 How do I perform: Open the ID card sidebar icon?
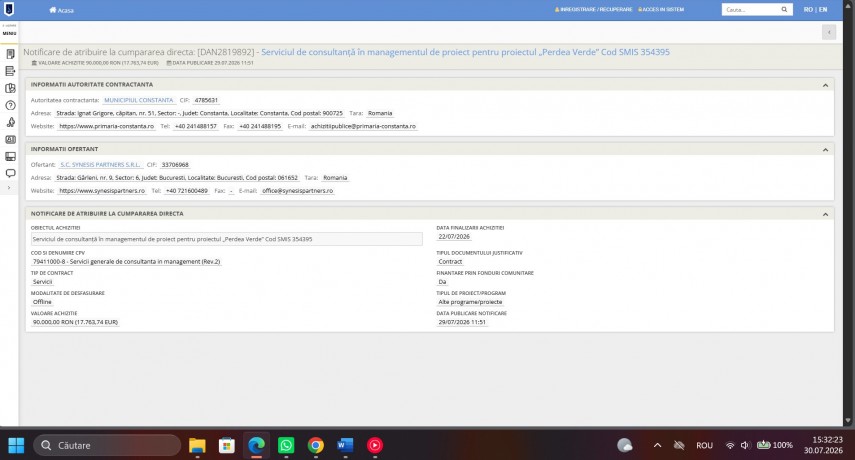pyautogui.click(x=10, y=140)
